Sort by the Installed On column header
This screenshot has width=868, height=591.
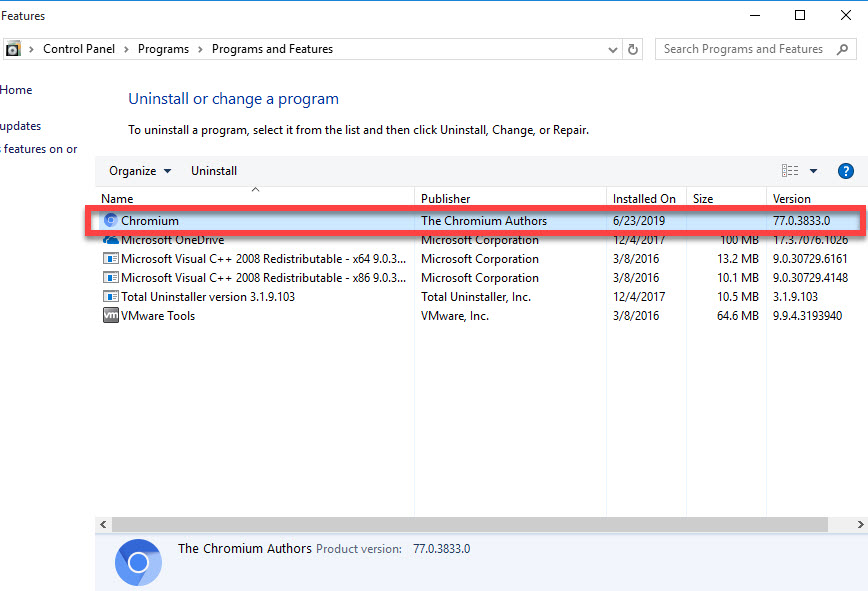[644, 199]
